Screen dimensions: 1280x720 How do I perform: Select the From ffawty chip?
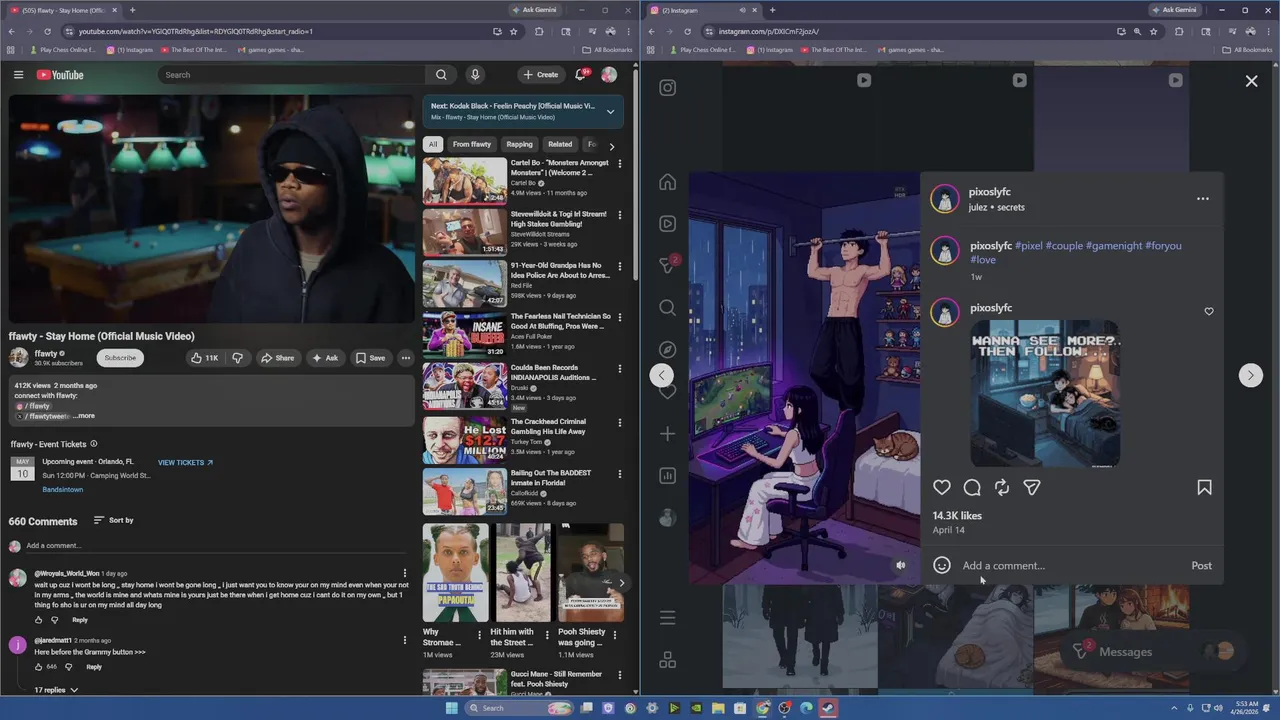[x=472, y=144]
